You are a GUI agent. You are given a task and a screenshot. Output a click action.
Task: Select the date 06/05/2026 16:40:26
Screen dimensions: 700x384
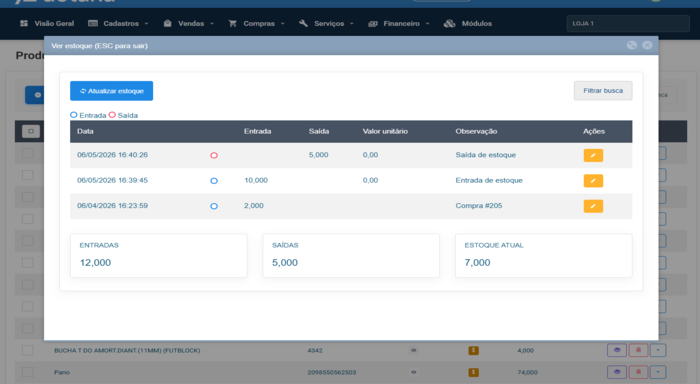coord(112,155)
